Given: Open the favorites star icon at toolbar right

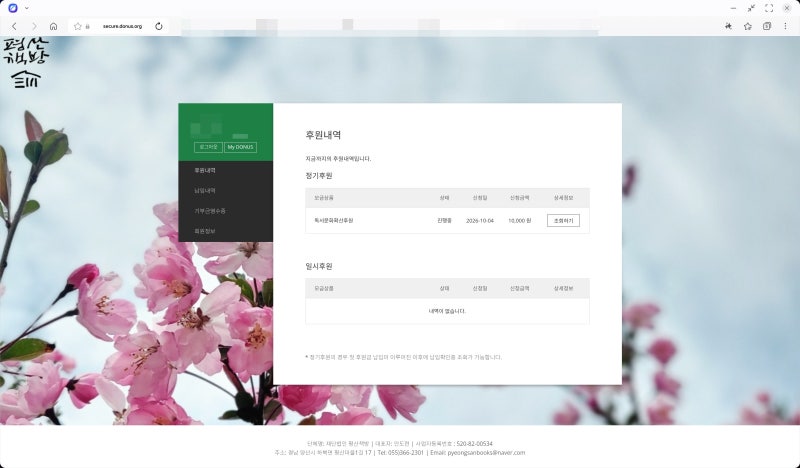Looking at the screenshot, I should (747, 26).
